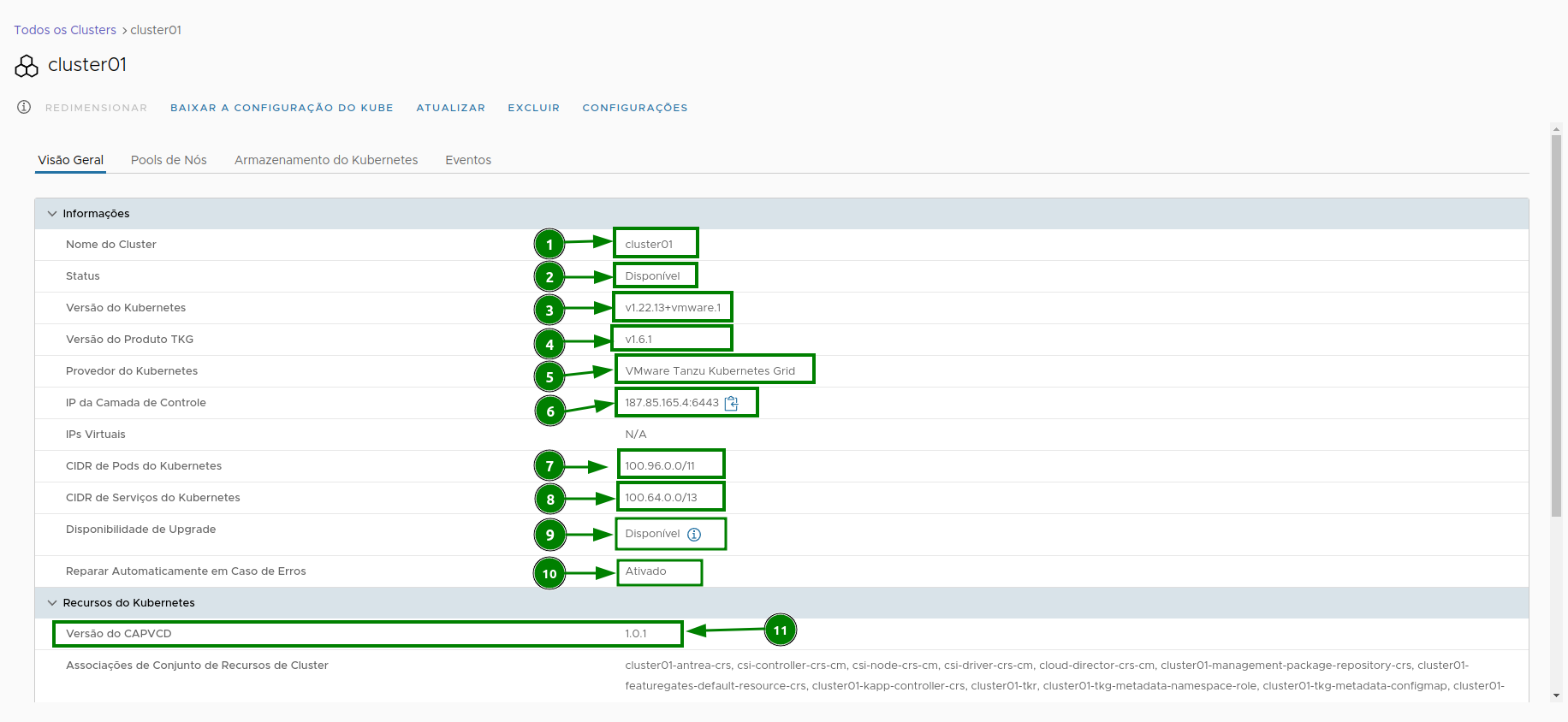Click Disponibilidade de Upgrade label
This screenshot has width=1568, height=722.
tap(141, 530)
